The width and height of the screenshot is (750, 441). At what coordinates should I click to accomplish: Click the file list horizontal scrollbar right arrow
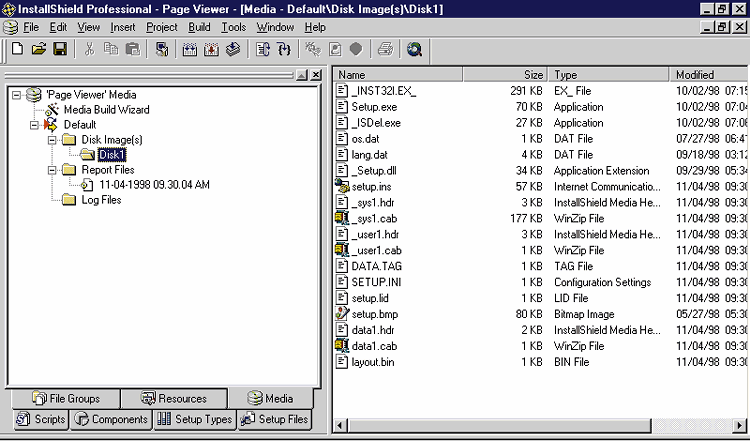tap(740, 425)
